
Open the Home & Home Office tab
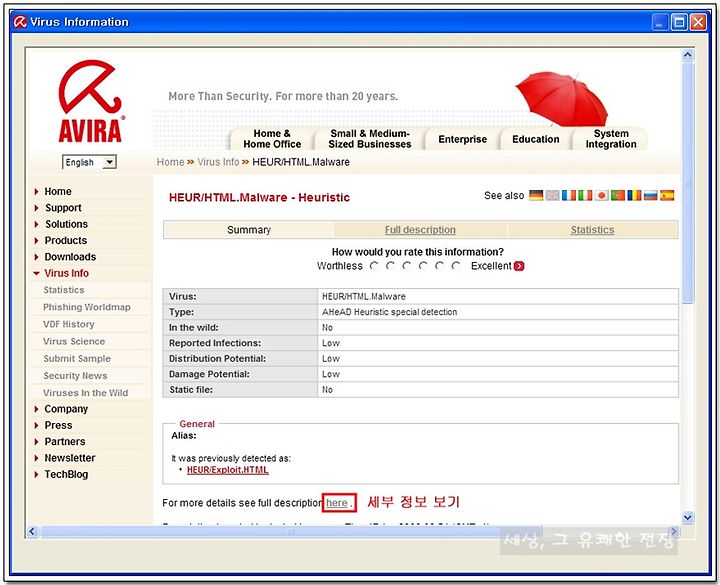tap(272, 139)
